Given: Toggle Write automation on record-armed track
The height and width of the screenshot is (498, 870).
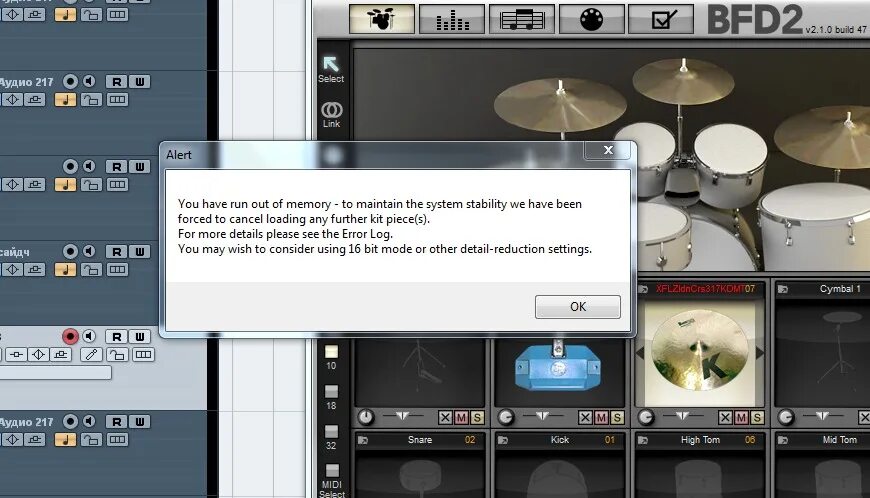Looking at the screenshot, I should click(x=139, y=337).
